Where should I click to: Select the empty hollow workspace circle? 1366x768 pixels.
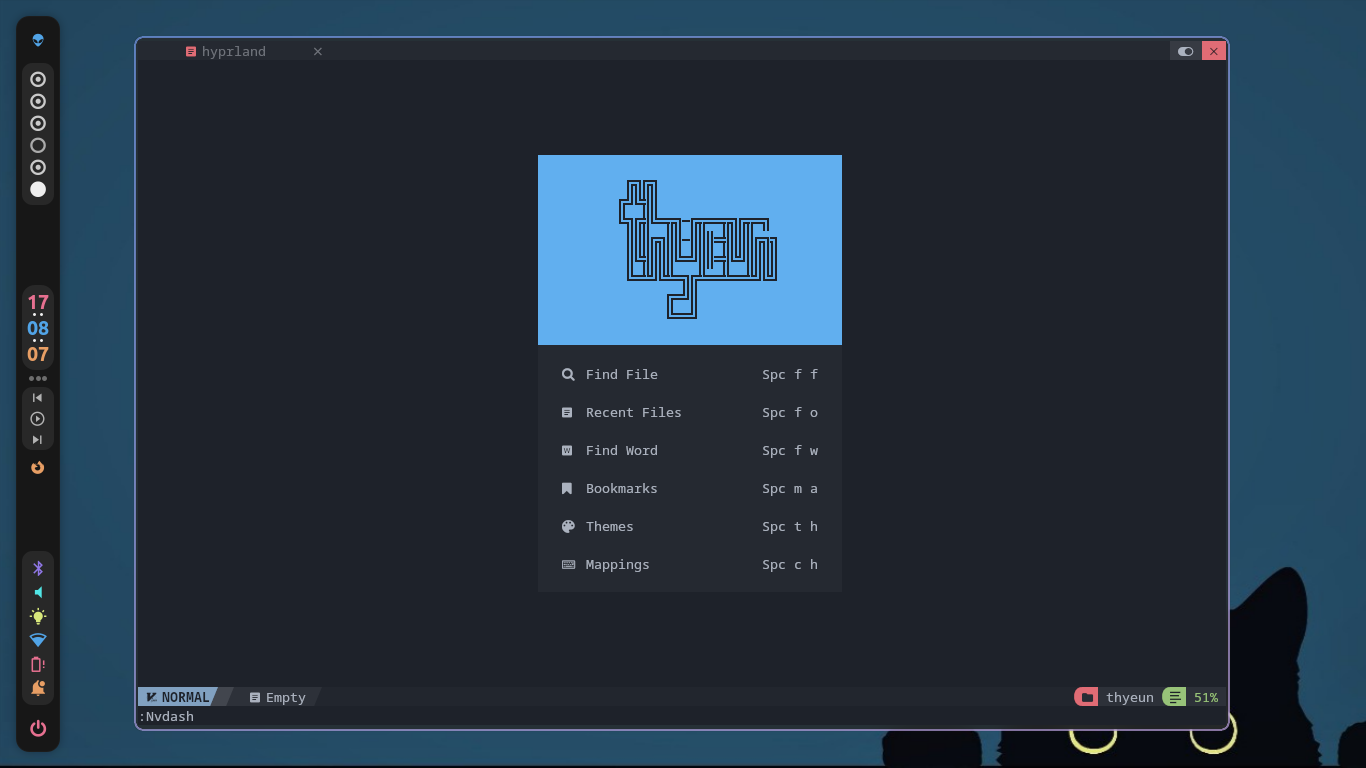38,145
